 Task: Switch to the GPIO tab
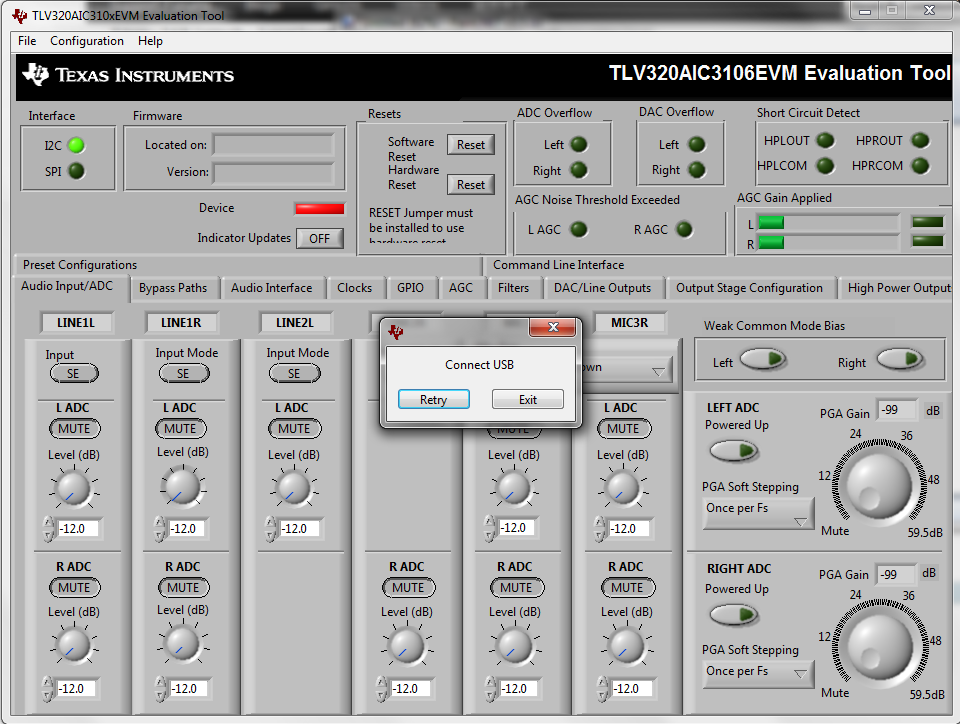coord(410,288)
